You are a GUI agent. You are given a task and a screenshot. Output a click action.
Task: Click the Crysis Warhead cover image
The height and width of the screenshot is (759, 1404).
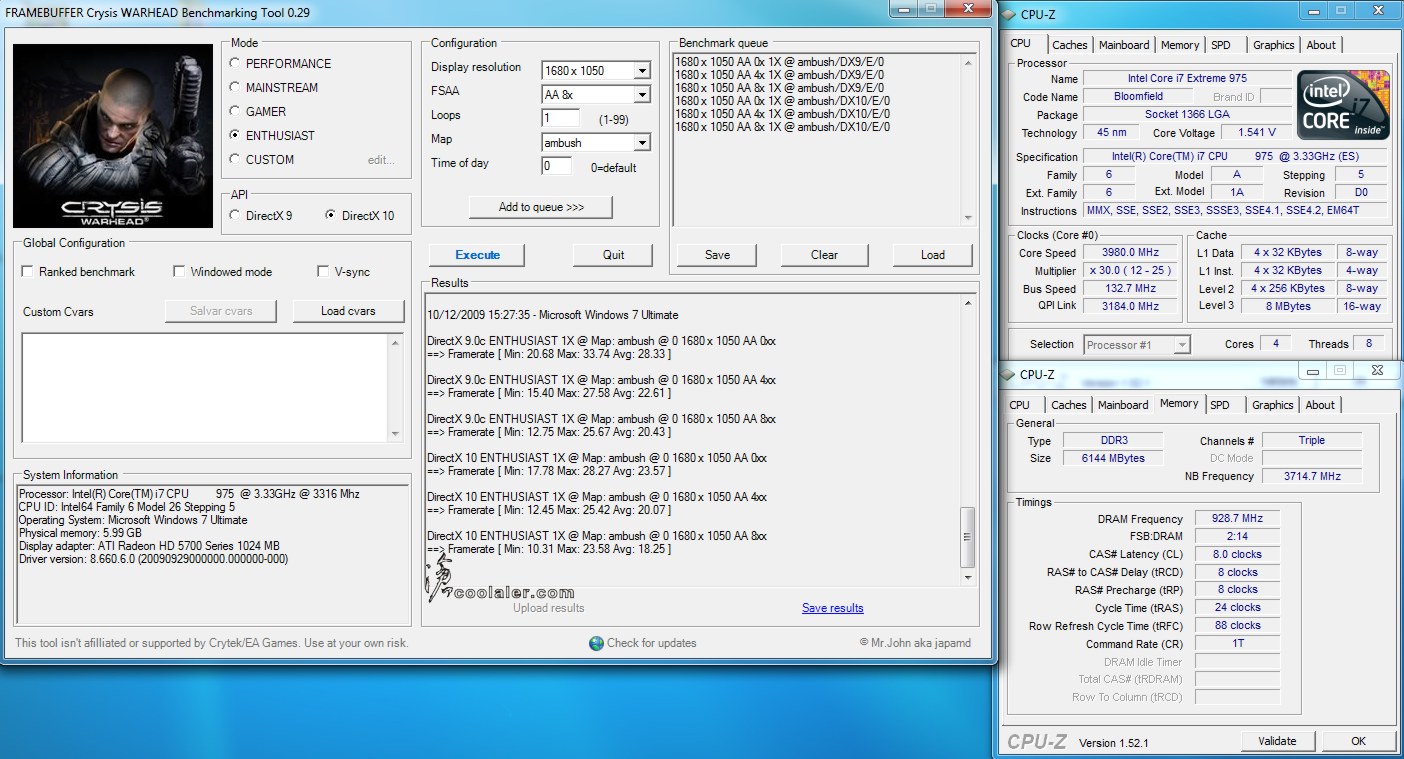pyautogui.click(x=112, y=136)
